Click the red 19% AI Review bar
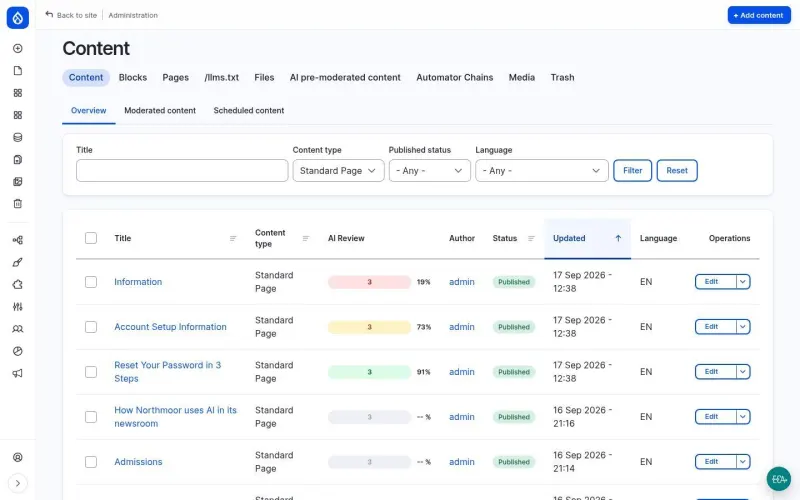Screen dimensions: 800x500 pyautogui.click(x=369, y=282)
